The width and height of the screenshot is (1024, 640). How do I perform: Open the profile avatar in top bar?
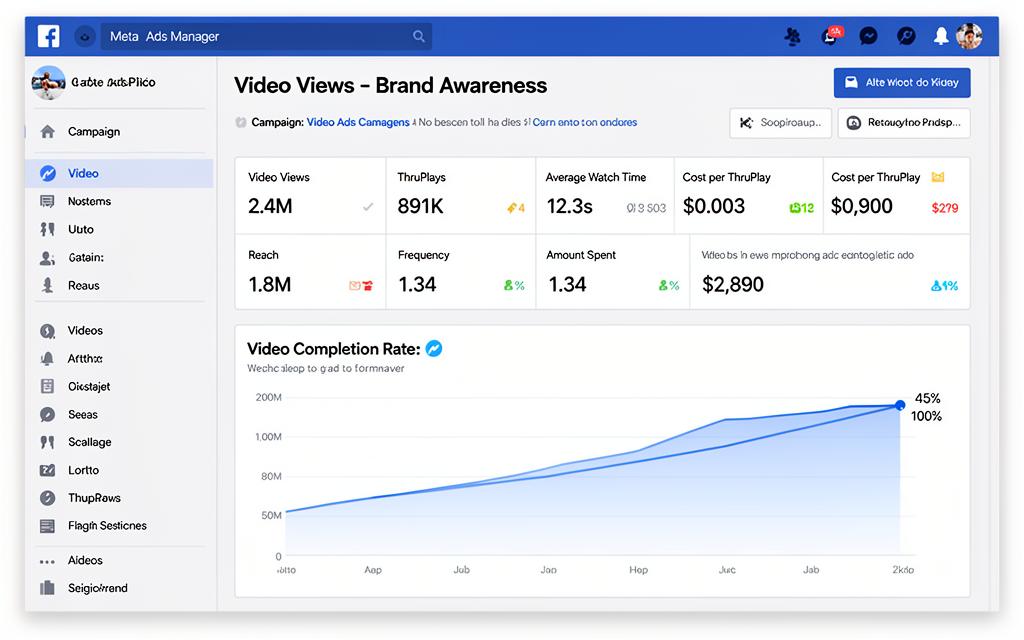click(x=969, y=37)
